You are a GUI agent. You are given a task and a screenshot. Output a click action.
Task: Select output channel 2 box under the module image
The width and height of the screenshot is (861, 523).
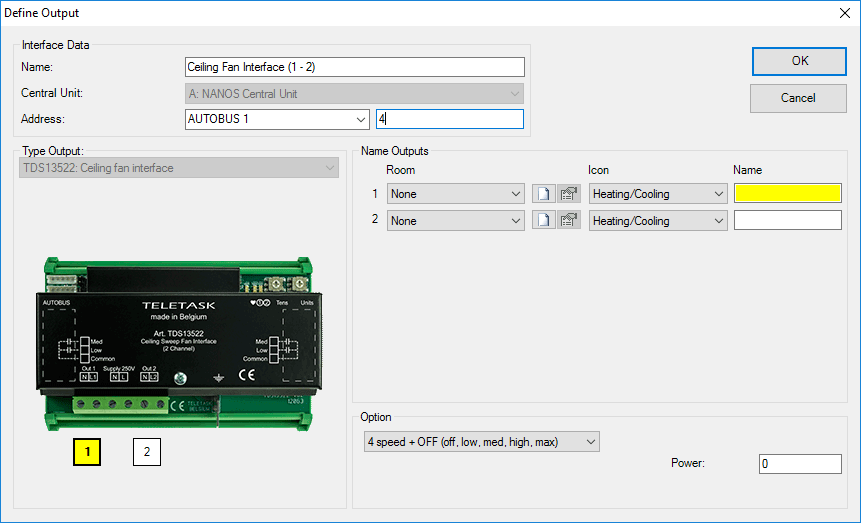[x=147, y=452]
